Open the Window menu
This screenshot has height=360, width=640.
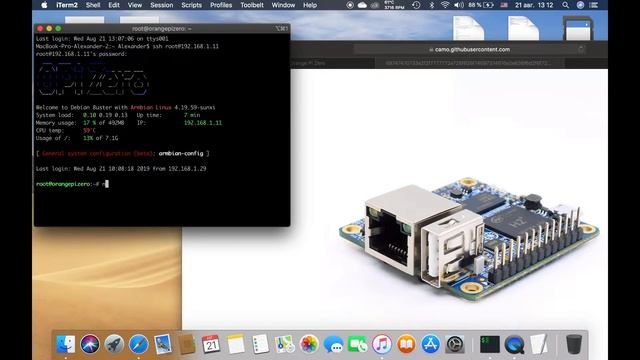tap(283, 5)
